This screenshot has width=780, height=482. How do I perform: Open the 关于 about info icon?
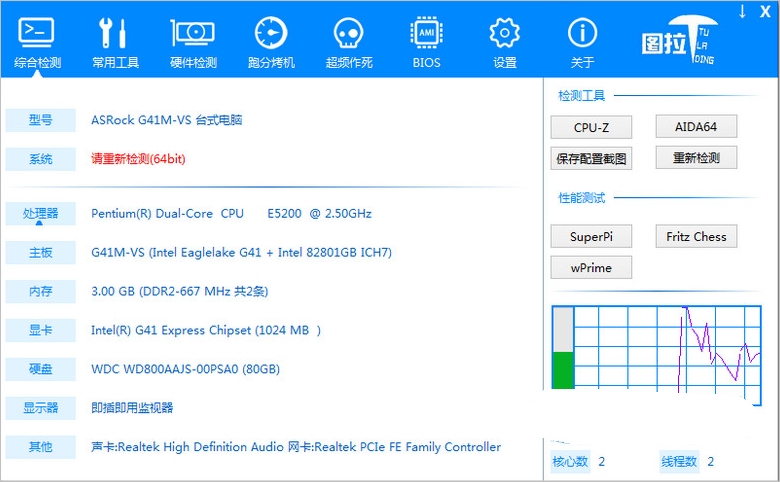click(x=583, y=43)
